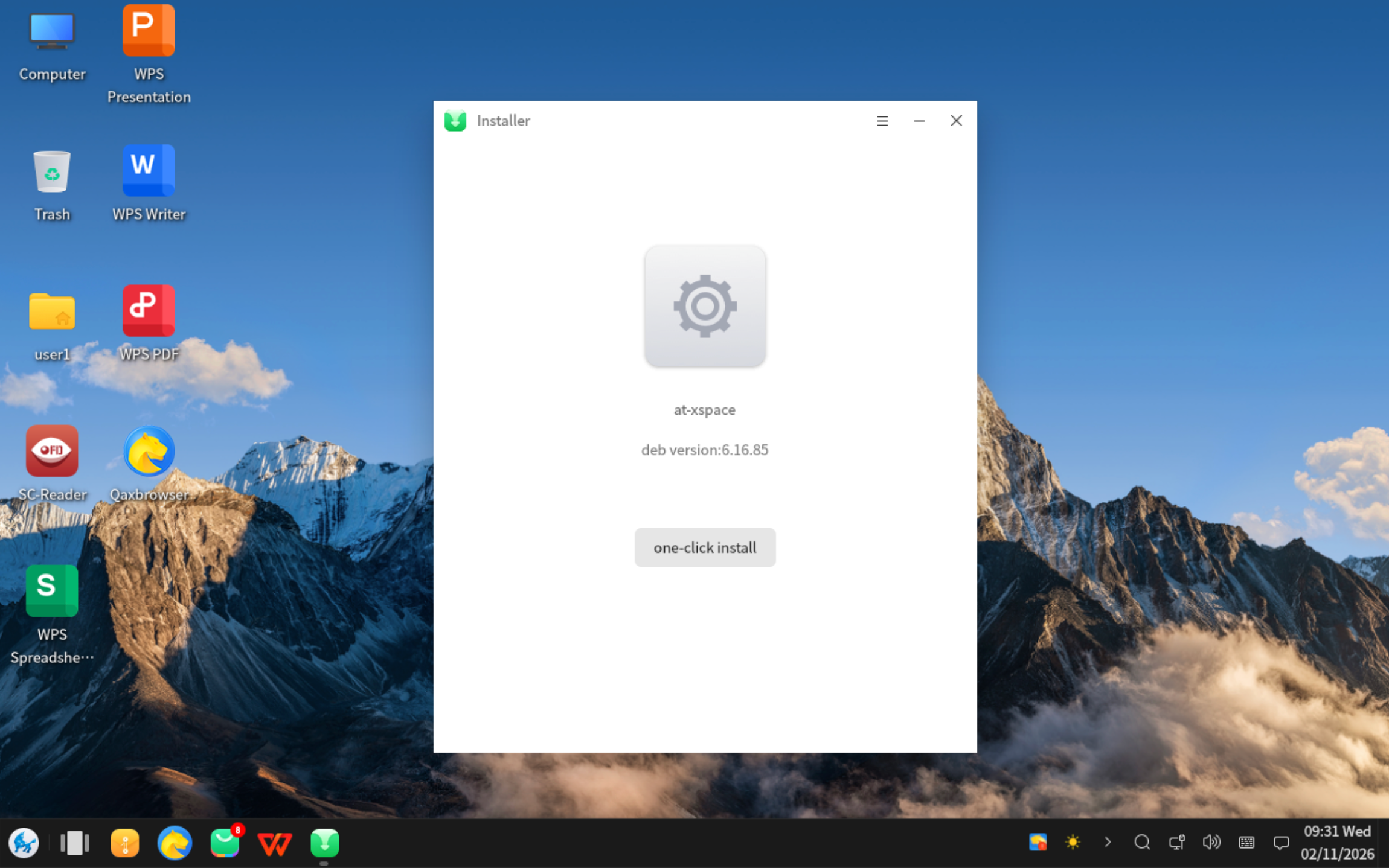Launch SC-Reader from desktop
The width and height of the screenshot is (1389, 868).
(x=52, y=451)
